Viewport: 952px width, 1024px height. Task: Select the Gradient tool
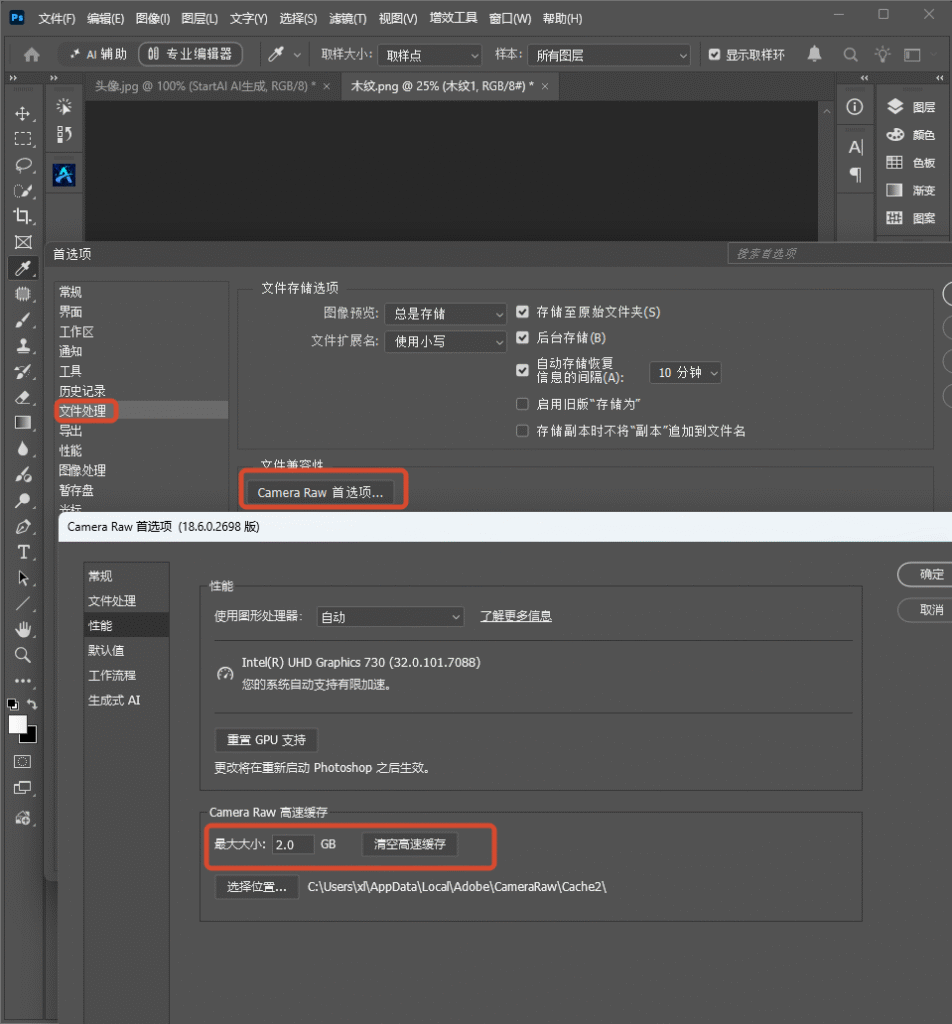[x=23, y=423]
